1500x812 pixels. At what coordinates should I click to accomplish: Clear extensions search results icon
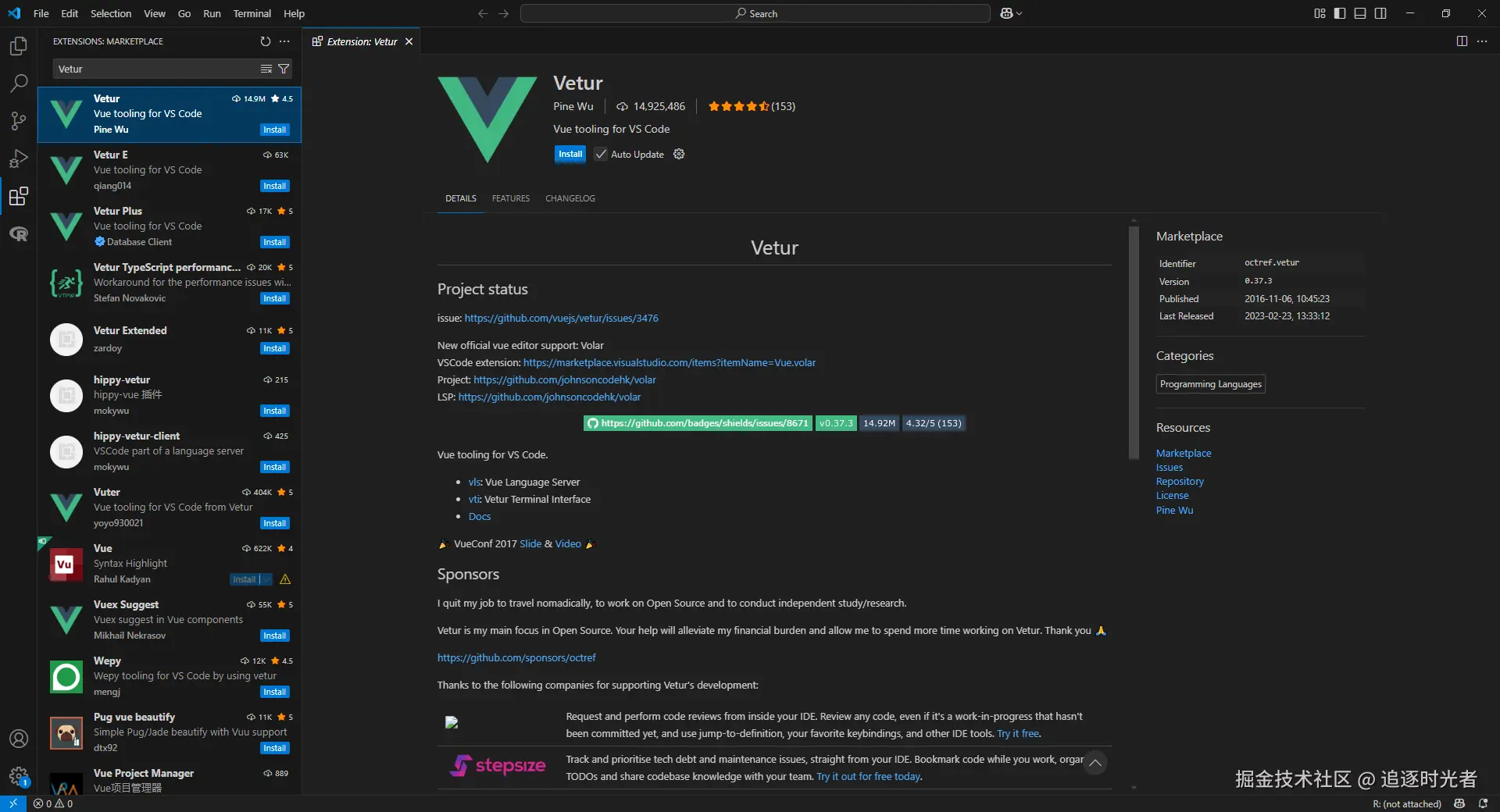pos(266,69)
